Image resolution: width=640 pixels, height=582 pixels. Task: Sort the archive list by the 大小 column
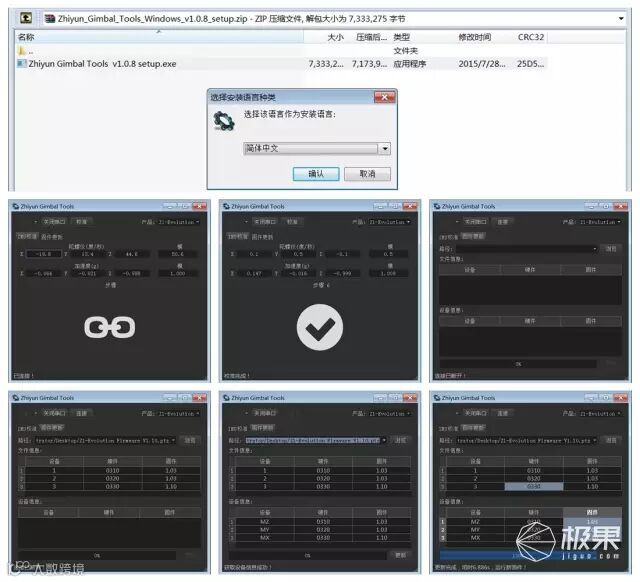pyautogui.click(x=336, y=37)
